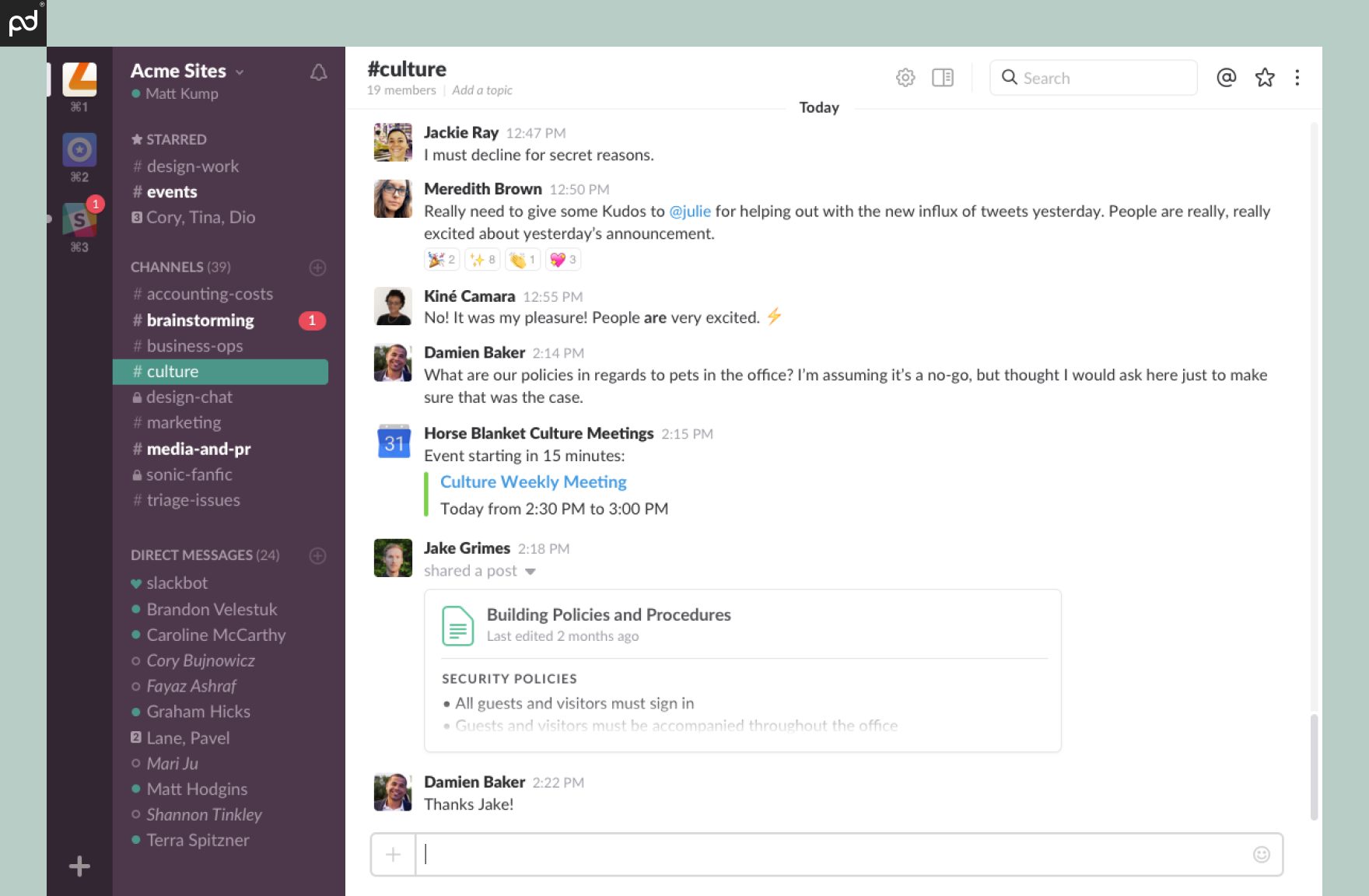Click the clapping hands reaction with 1

(523, 260)
